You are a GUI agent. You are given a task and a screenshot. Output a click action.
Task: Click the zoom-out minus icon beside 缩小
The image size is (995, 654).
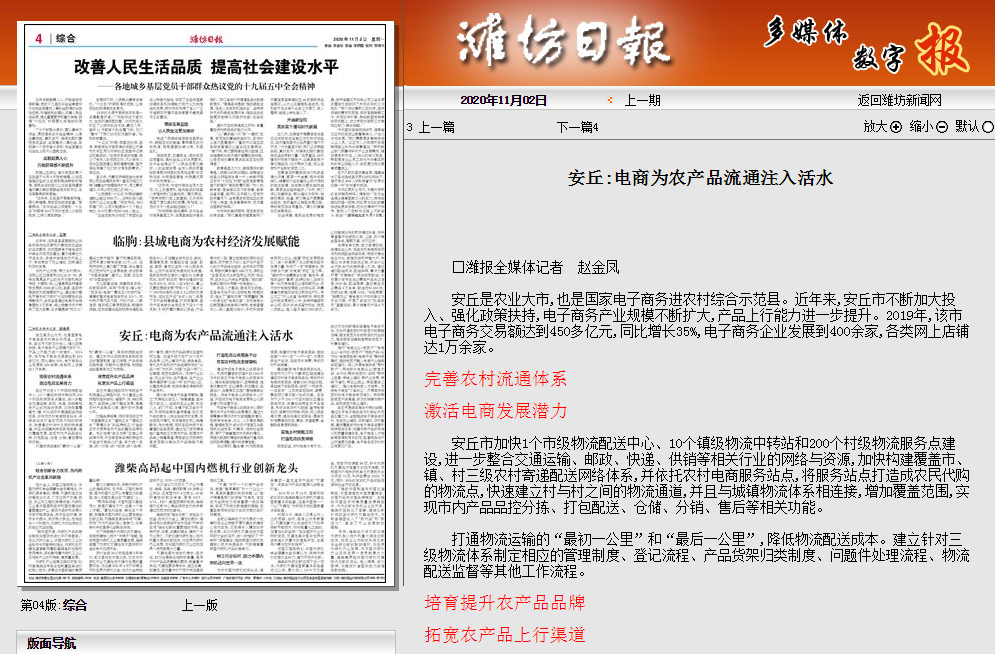click(942, 127)
